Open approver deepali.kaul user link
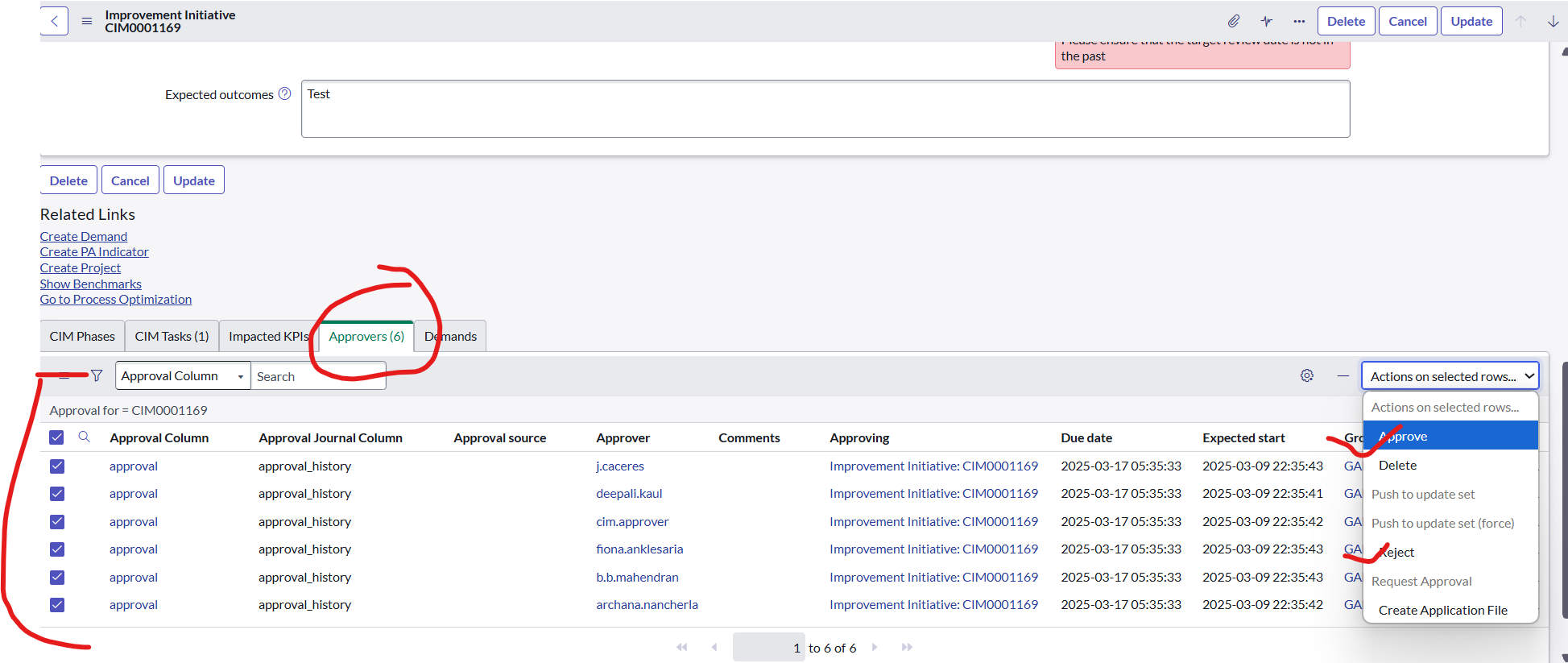 tap(629, 493)
